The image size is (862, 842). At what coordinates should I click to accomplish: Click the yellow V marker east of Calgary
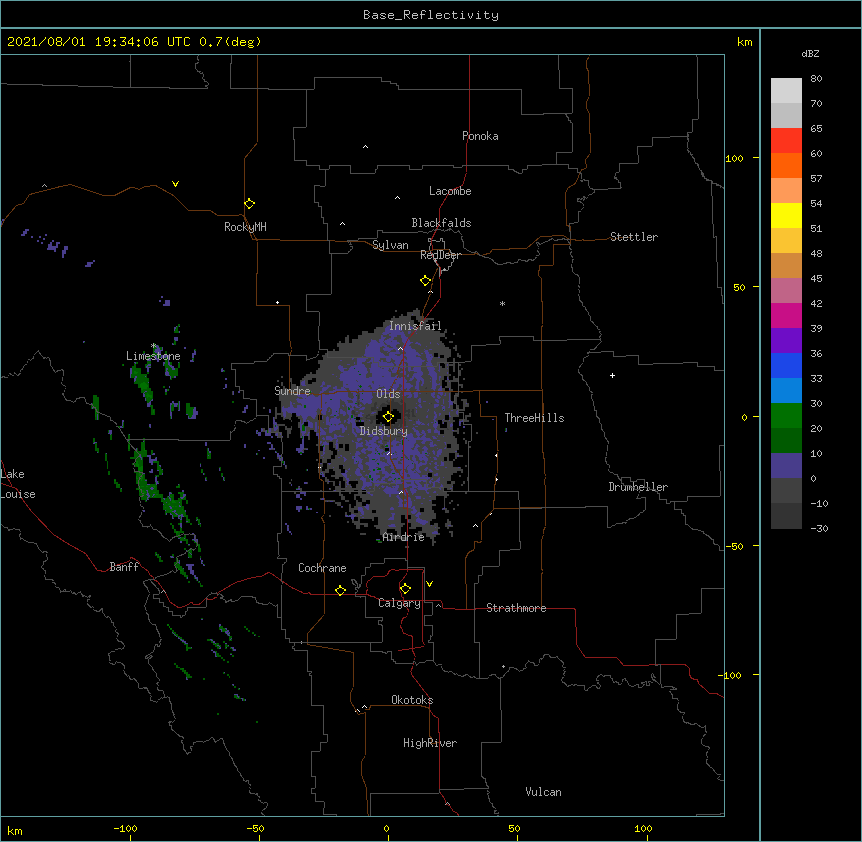pos(429,584)
